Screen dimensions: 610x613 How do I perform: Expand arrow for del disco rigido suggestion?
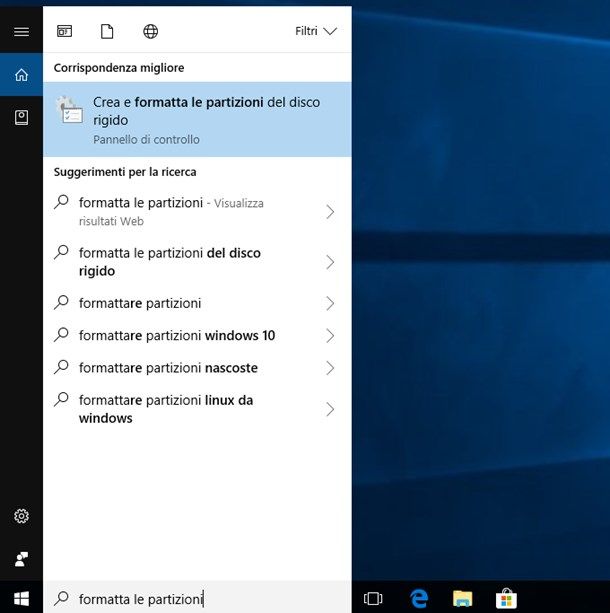(330, 262)
